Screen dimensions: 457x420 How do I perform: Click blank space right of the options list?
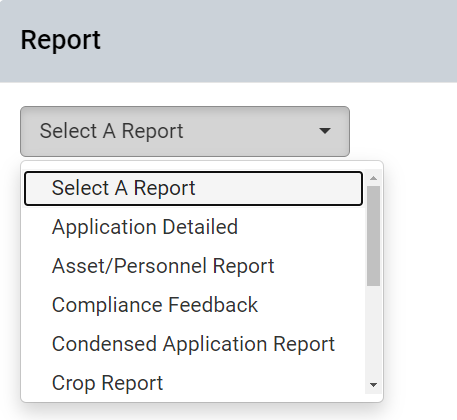[420, 282]
